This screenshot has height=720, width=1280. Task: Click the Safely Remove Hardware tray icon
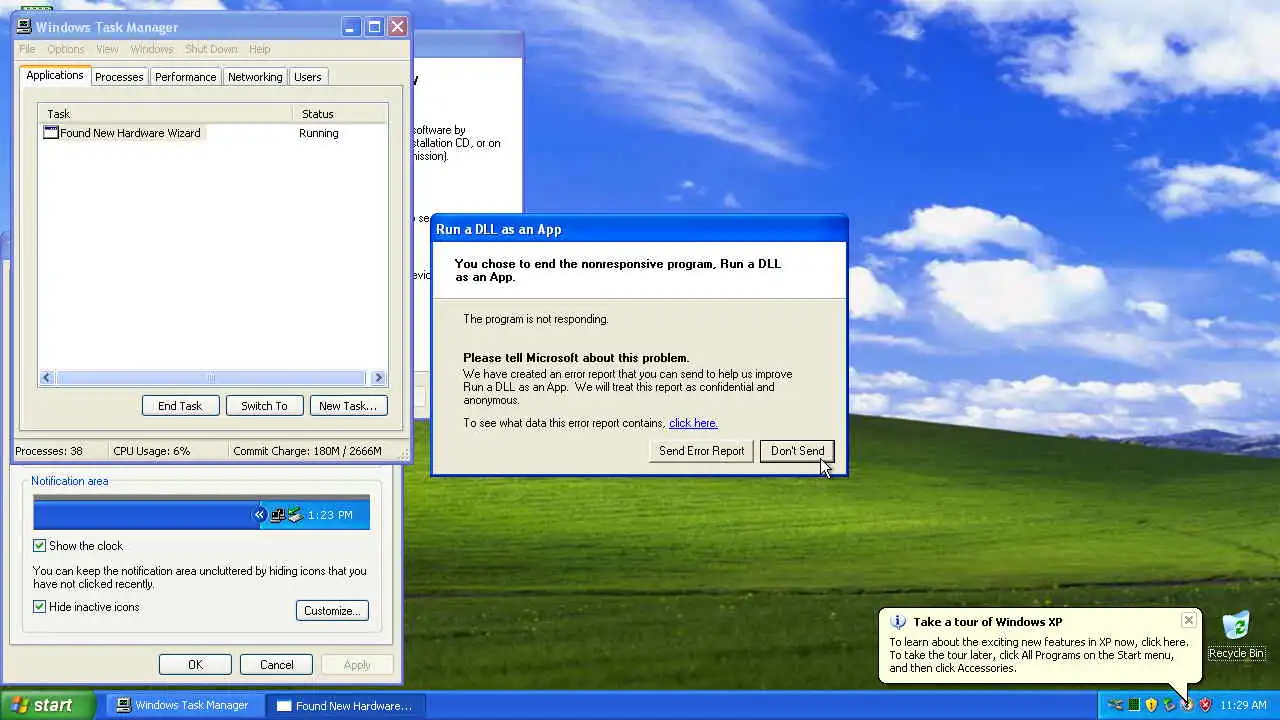pyautogui.click(x=1169, y=705)
